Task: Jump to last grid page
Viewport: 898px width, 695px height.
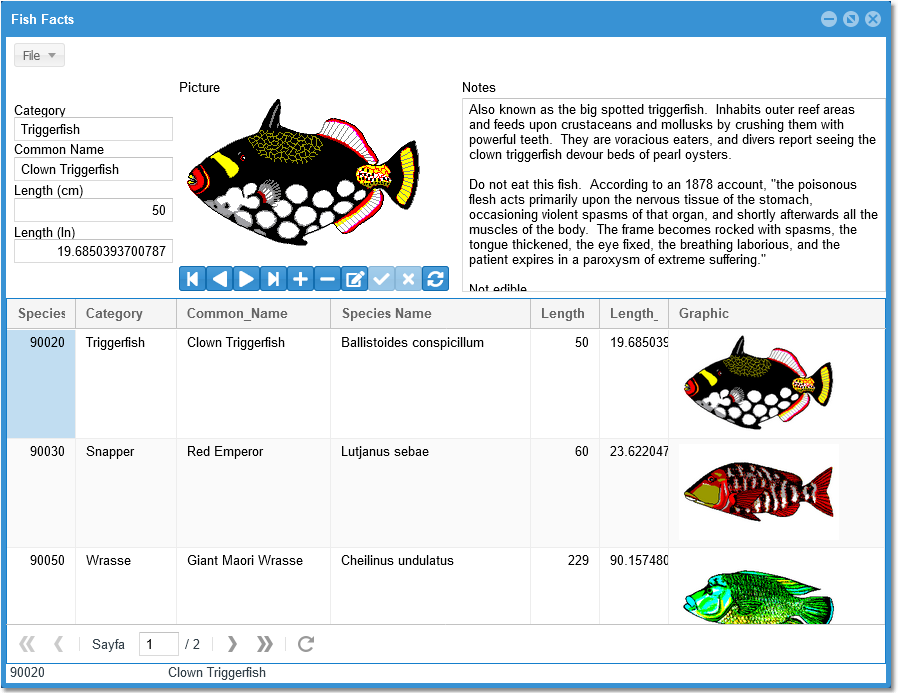Action: pyautogui.click(x=264, y=644)
